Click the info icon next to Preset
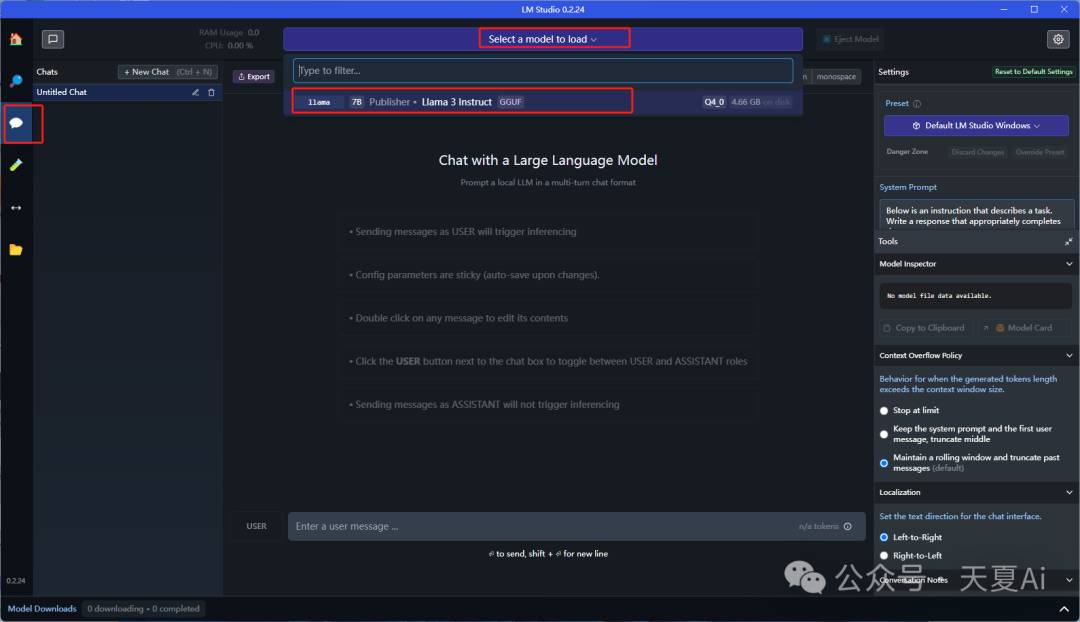 pos(917,104)
